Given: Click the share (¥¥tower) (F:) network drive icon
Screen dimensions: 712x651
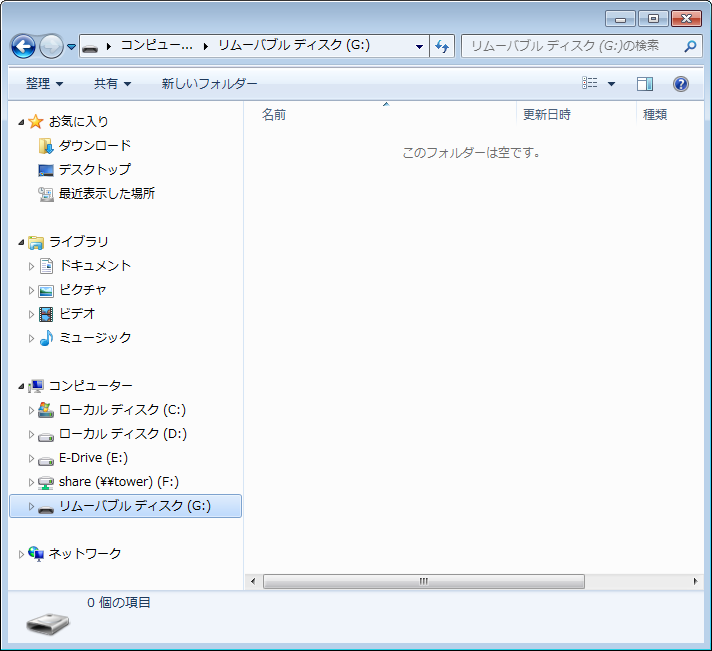Looking at the screenshot, I should (46, 483).
